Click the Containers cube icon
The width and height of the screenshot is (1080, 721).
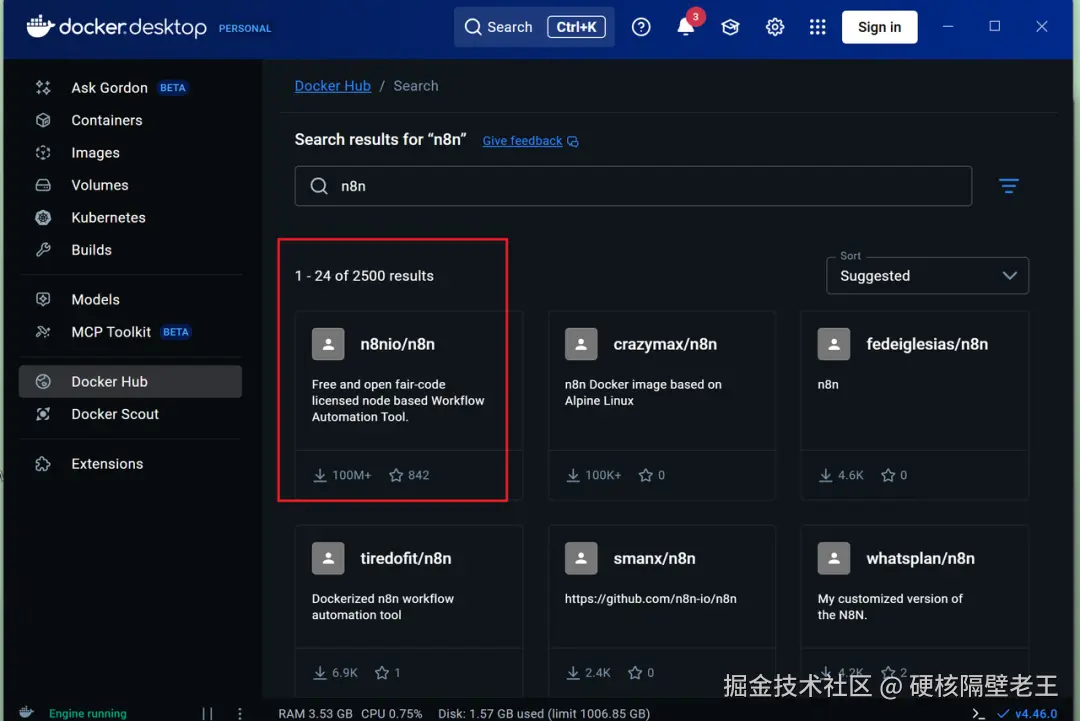[x=43, y=120]
